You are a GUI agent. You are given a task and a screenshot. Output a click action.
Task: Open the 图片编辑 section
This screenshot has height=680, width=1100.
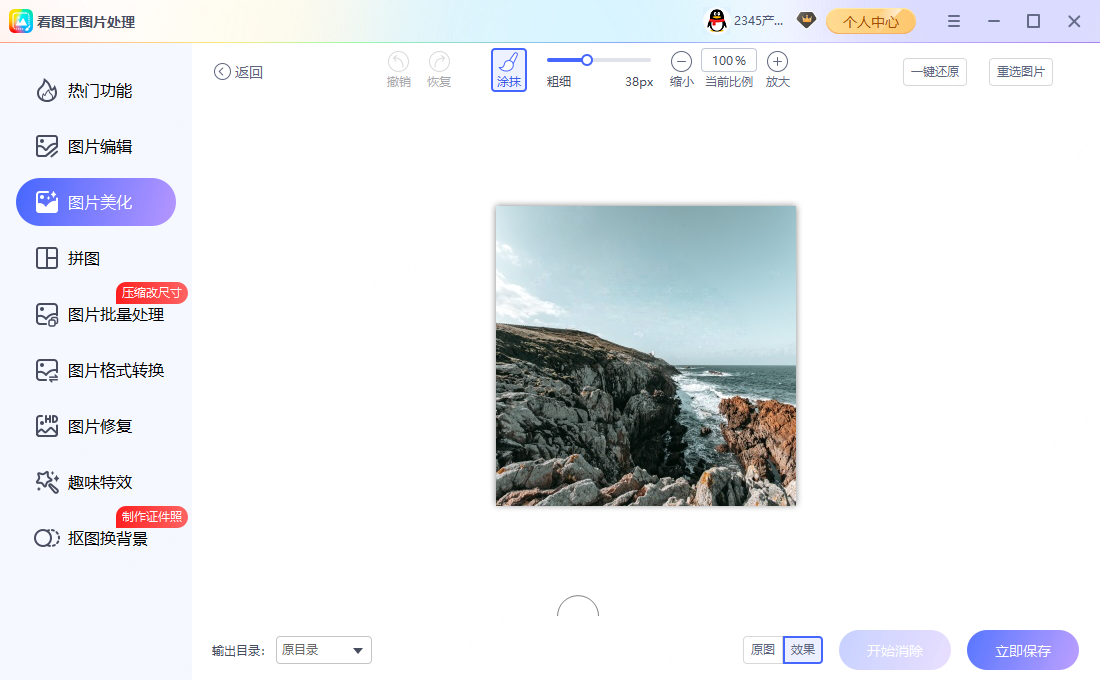pyautogui.click(x=96, y=147)
